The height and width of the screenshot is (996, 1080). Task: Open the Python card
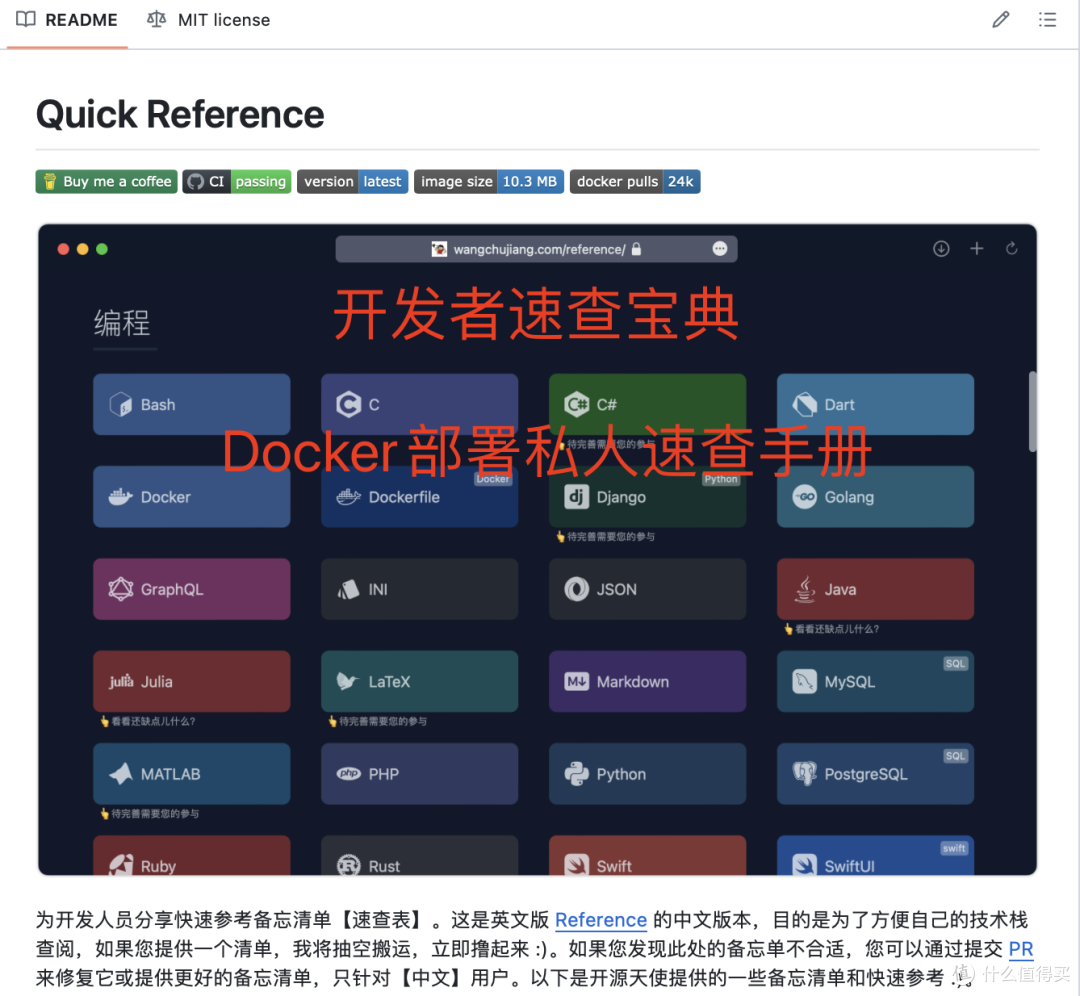(647, 774)
